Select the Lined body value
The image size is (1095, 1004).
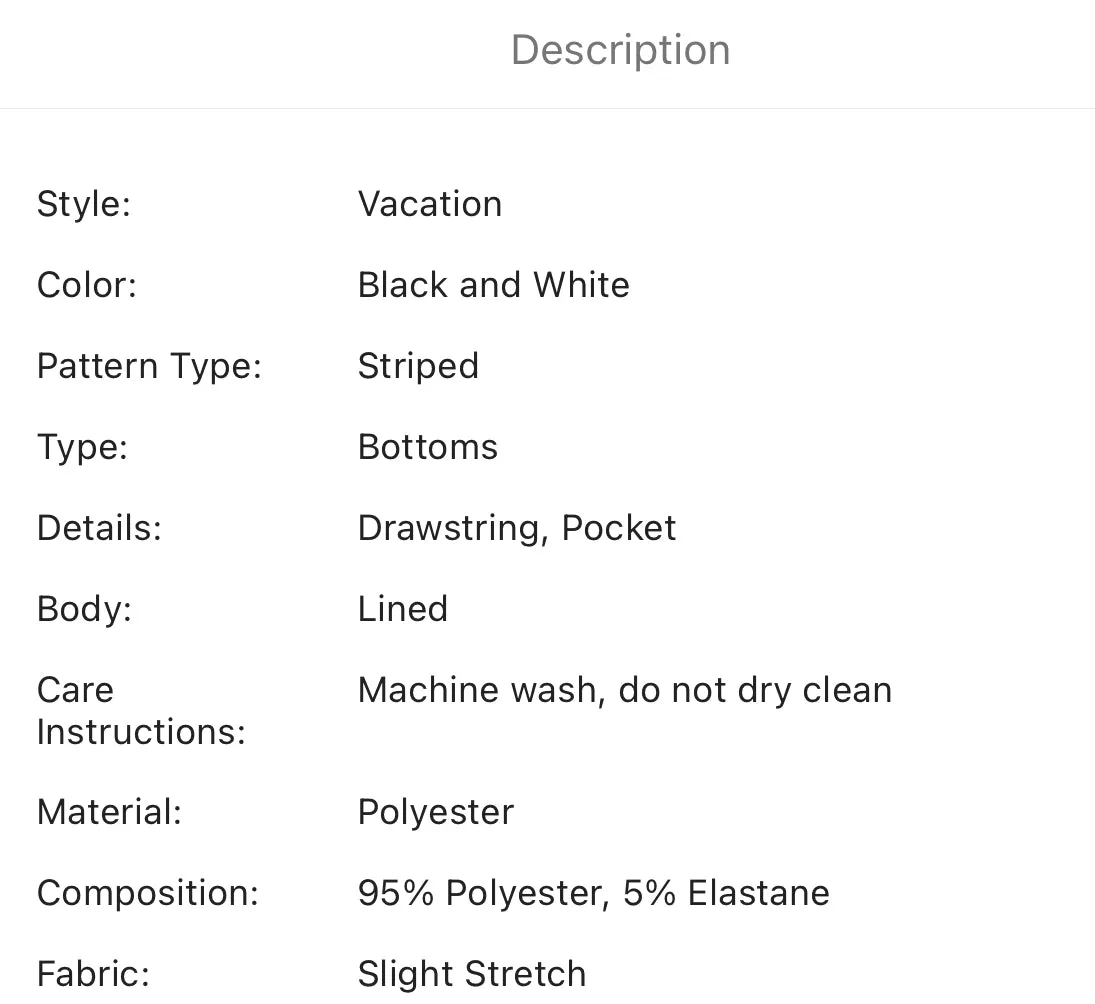(402, 609)
